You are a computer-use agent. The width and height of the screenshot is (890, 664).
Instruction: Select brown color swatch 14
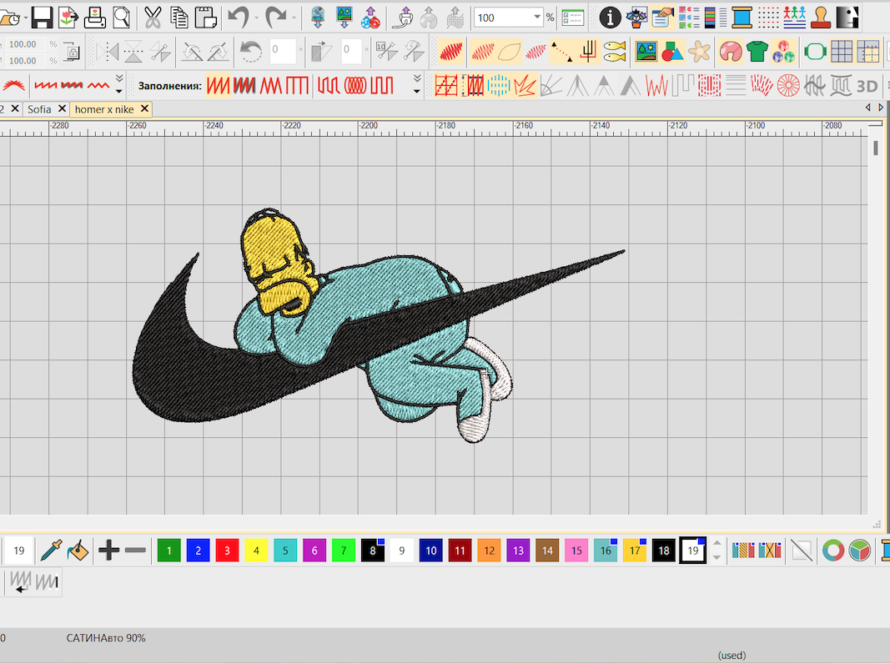point(547,550)
